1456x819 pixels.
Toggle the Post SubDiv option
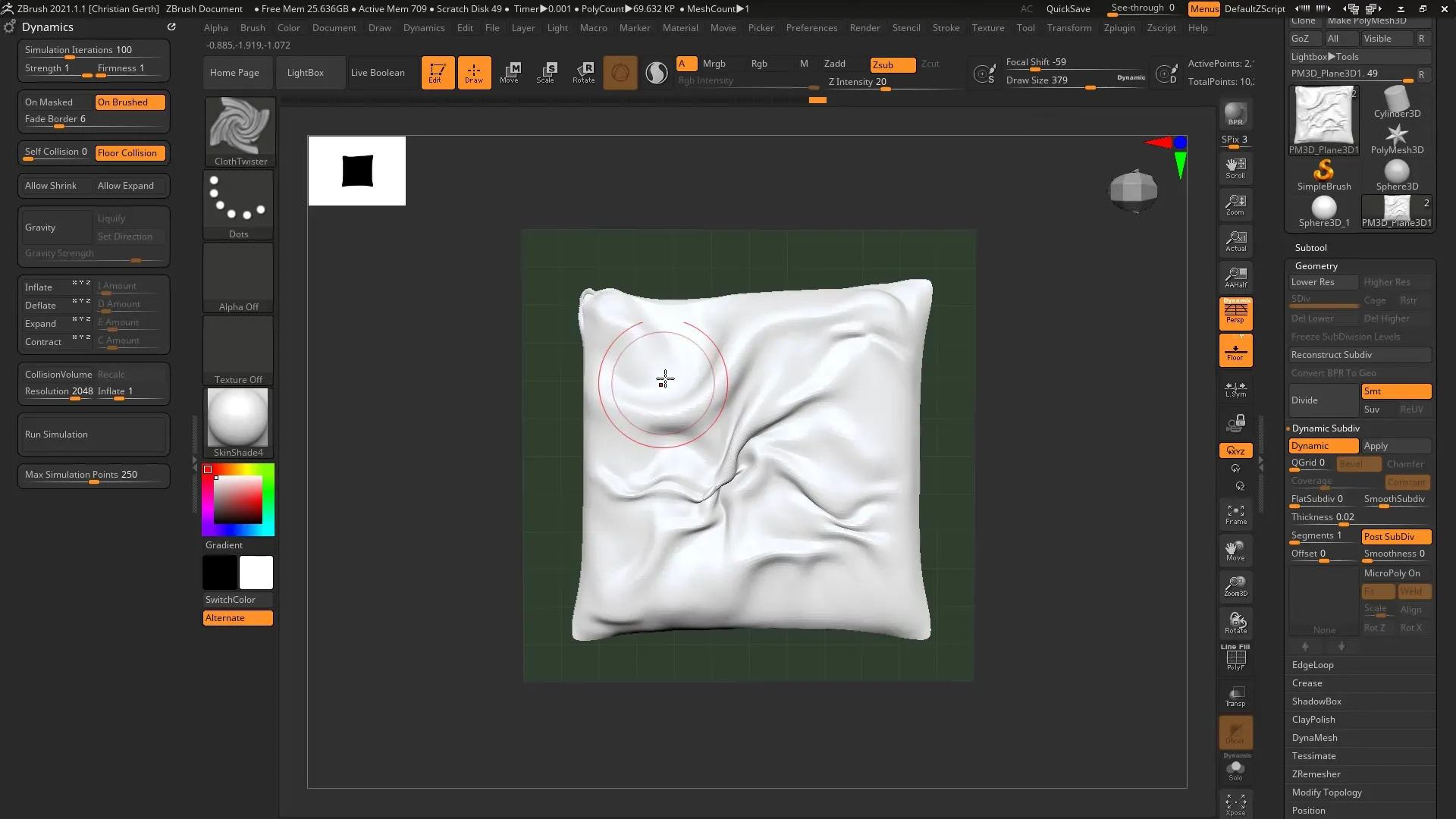click(1396, 537)
